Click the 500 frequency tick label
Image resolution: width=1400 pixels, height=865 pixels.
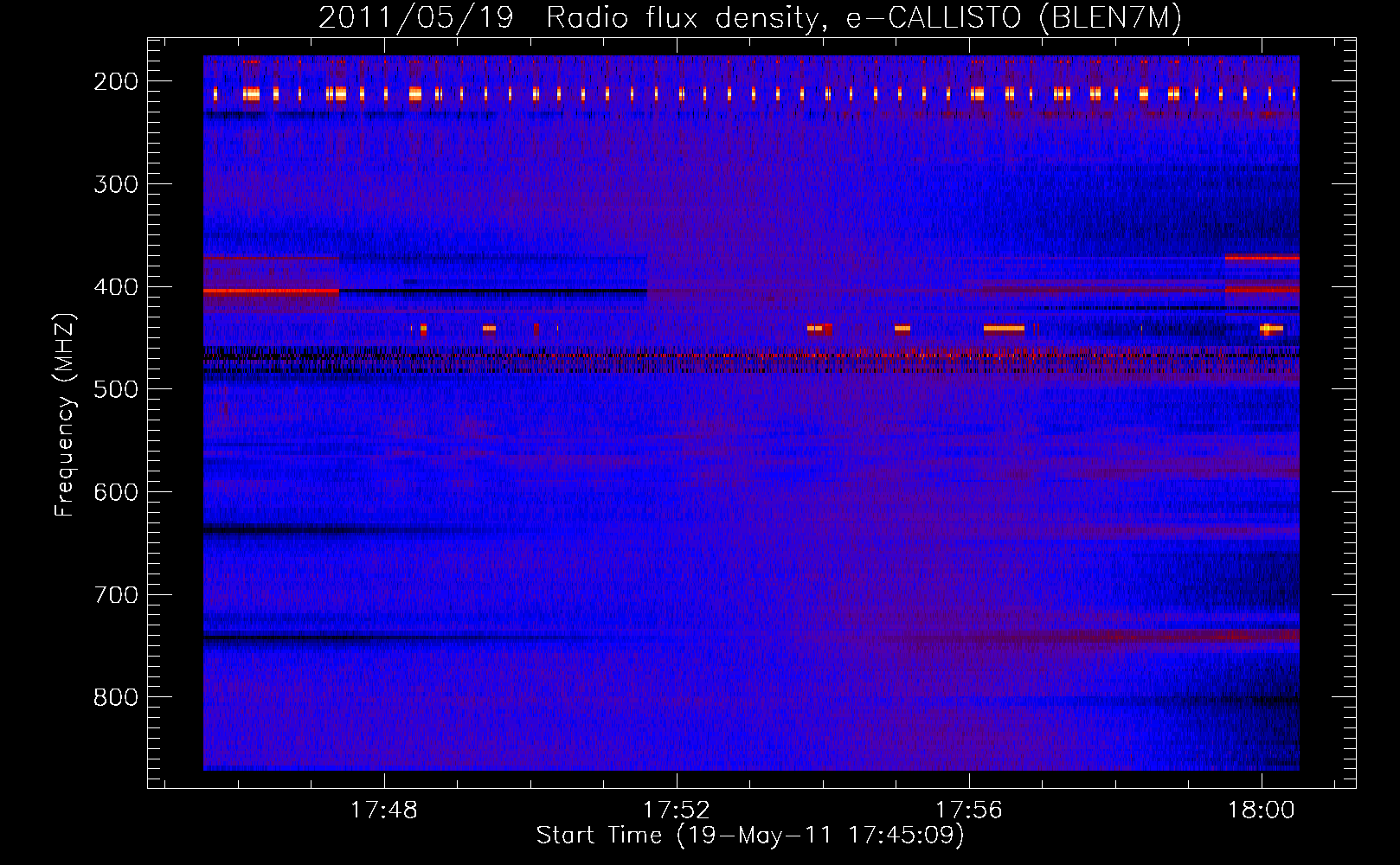pyautogui.click(x=115, y=389)
